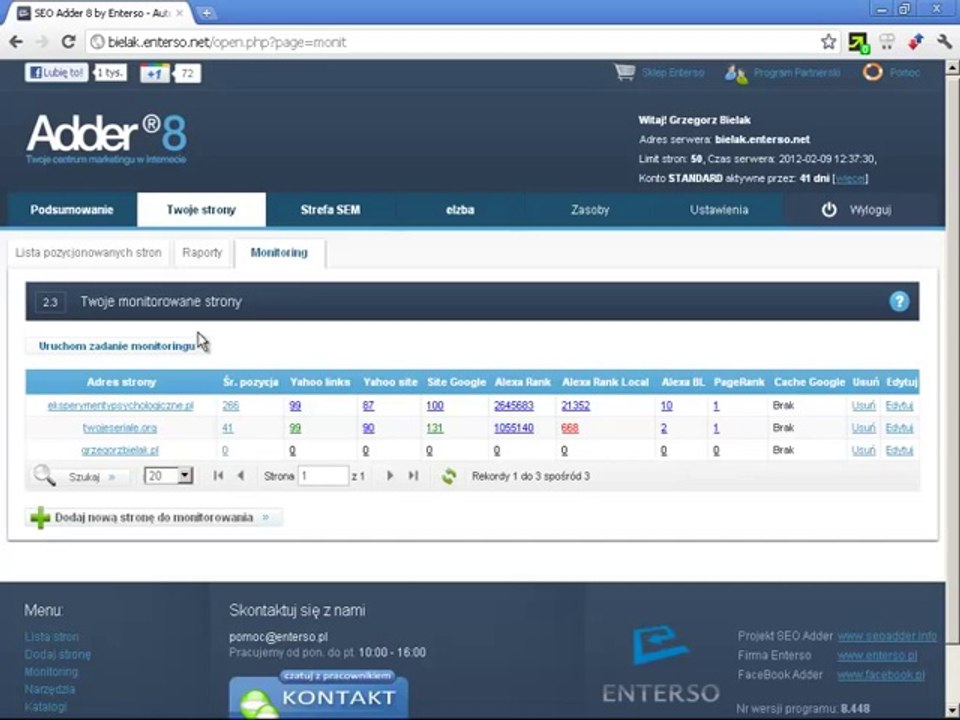Click the Strona page number field
This screenshot has height=720, width=960.
[323, 476]
